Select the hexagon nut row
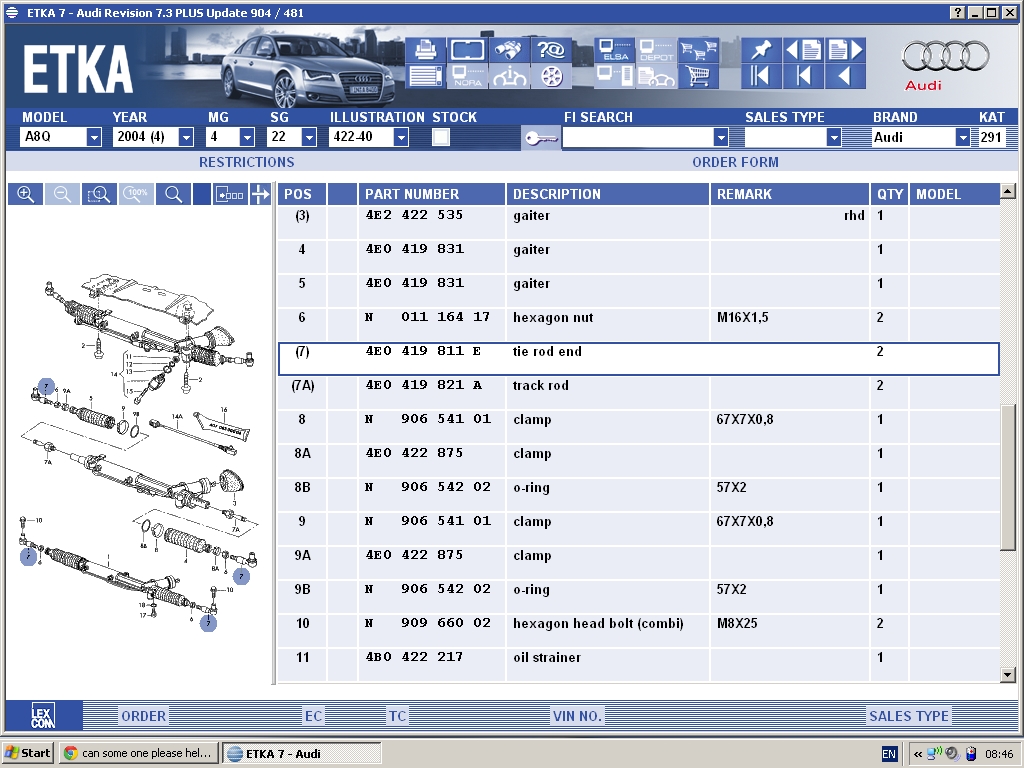Viewport: 1024px width, 768px height. click(639, 325)
